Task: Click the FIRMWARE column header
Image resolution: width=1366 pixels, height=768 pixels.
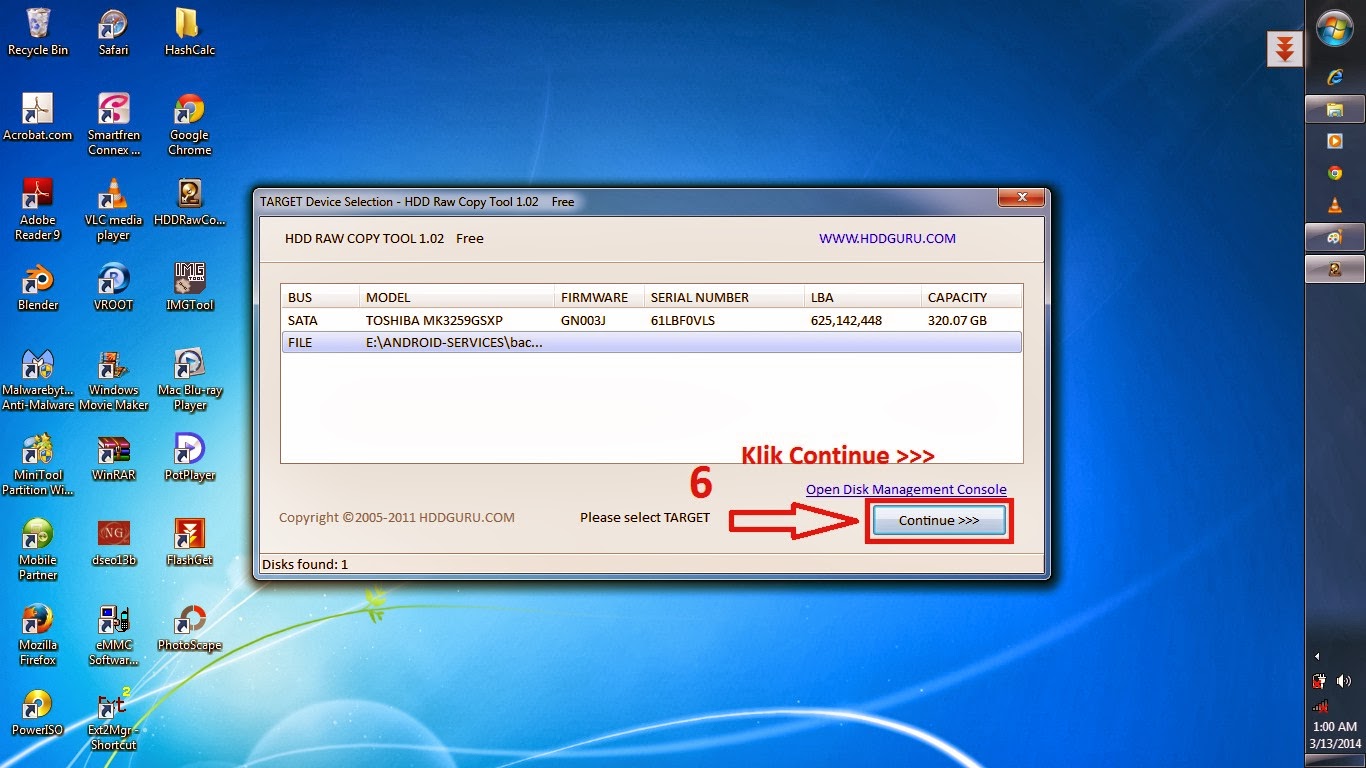Action: click(599, 297)
